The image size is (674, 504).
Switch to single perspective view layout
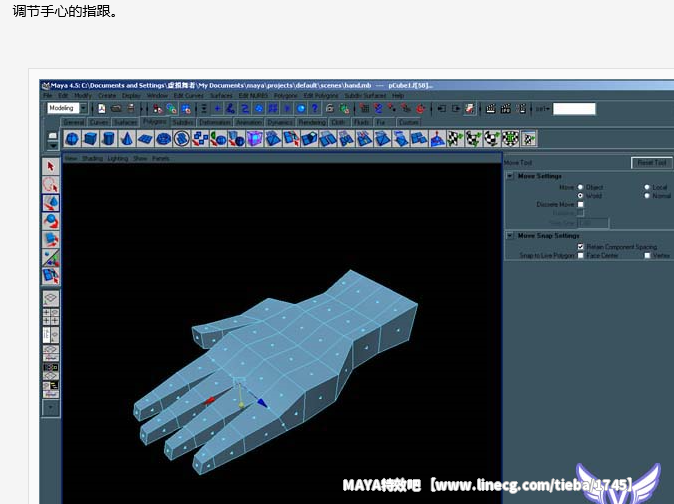point(51,298)
